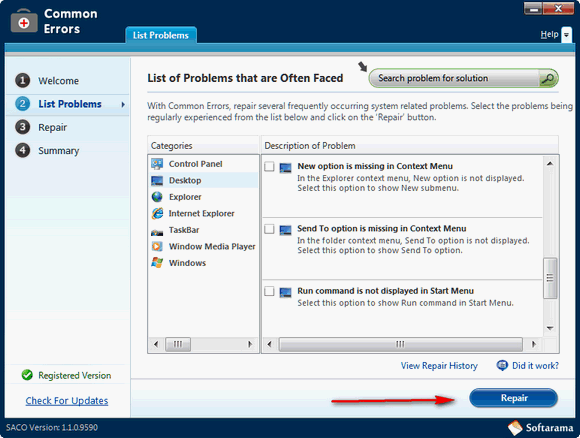Click the TaskBar category icon

(x=157, y=231)
